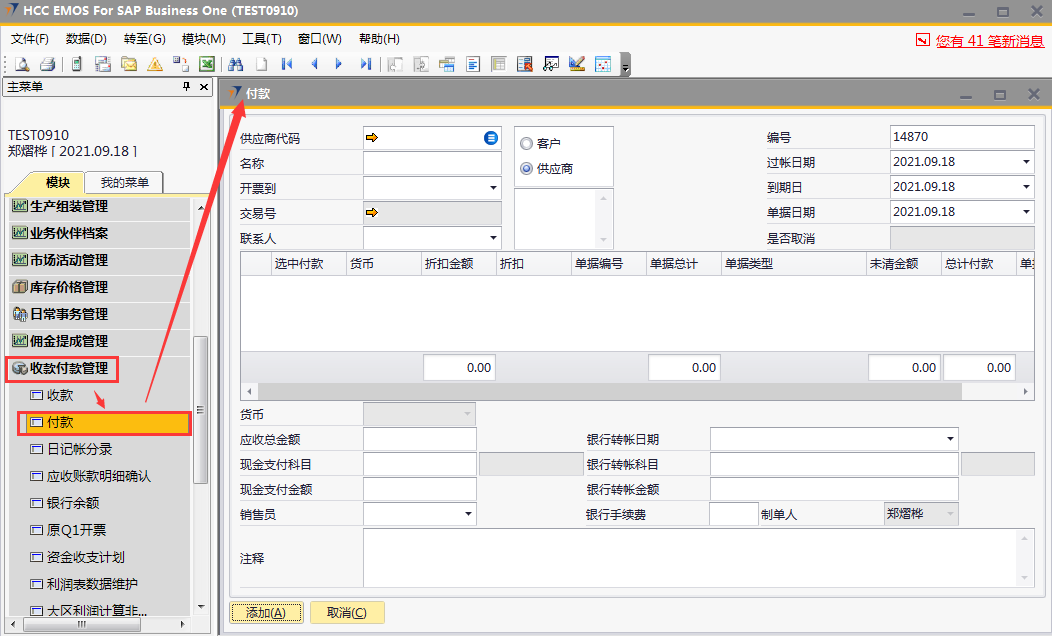The height and width of the screenshot is (636, 1052).
Task: Expand the 销售员 dropdown
Action: click(468, 514)
